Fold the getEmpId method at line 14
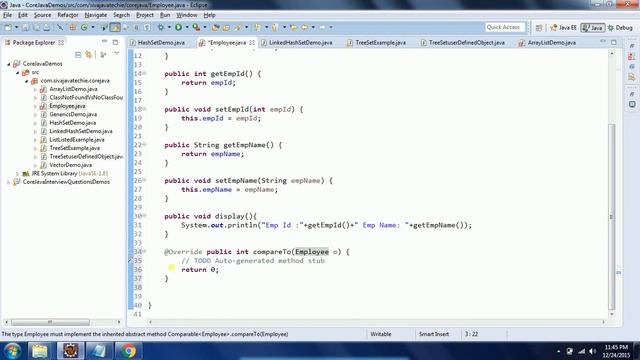This screenshot has height=360, width=640. (144, 74)
